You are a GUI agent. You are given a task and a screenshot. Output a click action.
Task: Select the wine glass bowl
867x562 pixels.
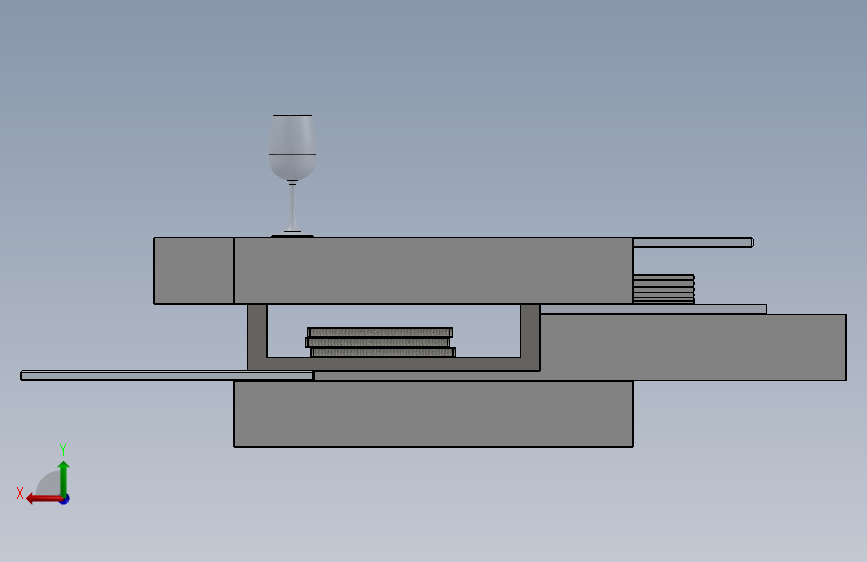tap(293, 147)
